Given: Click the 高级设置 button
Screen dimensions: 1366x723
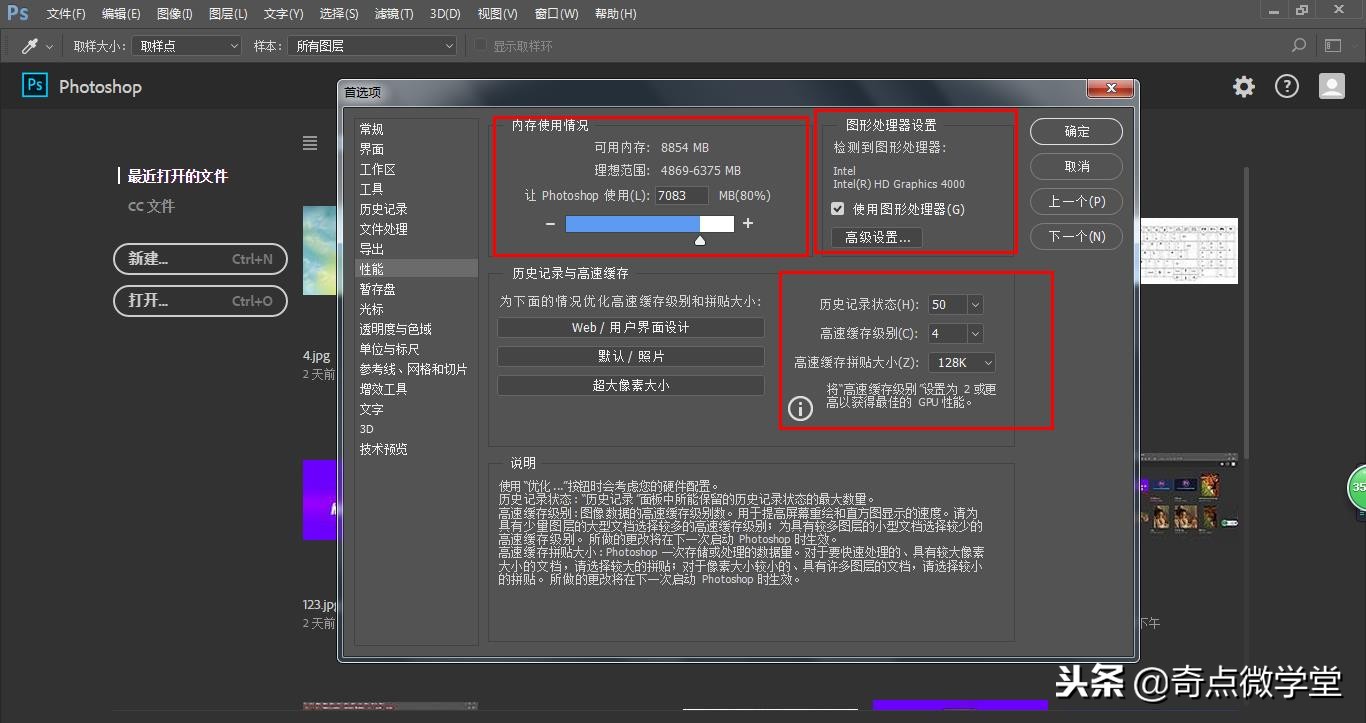Looking at the screenshot, I should click(875, 237).
